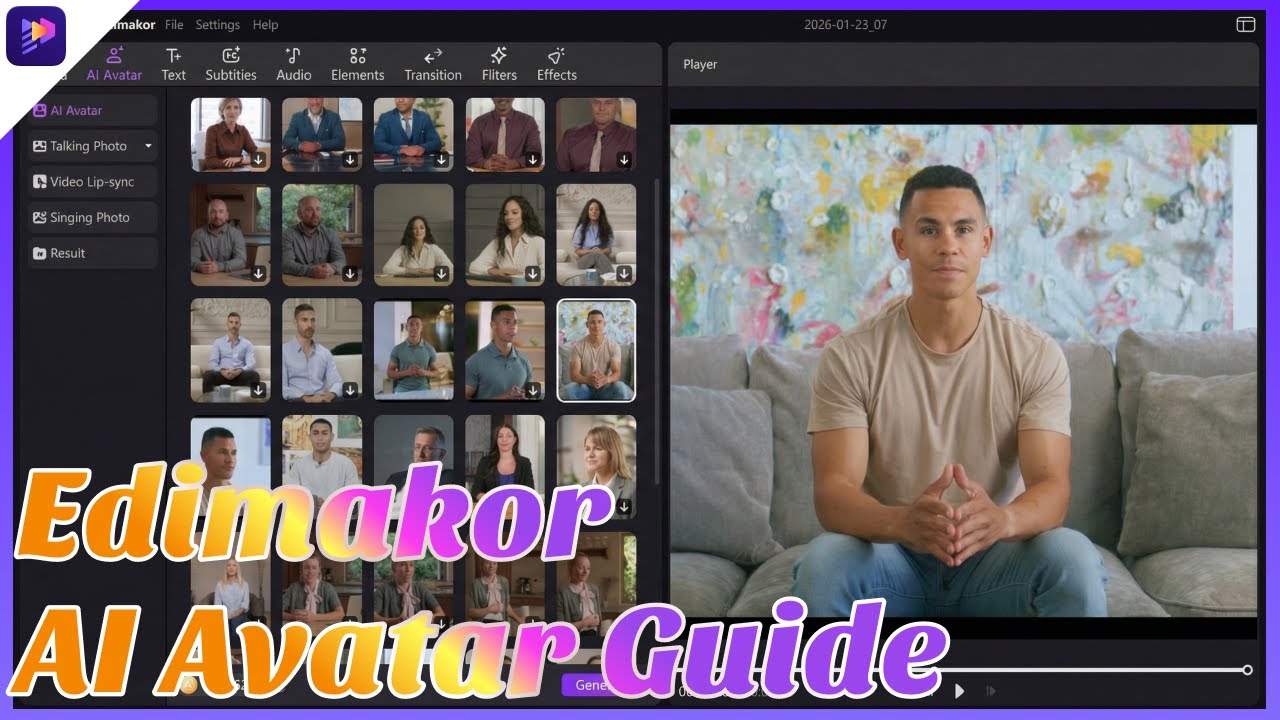Open the Filters tool tab

click(499, 64)
